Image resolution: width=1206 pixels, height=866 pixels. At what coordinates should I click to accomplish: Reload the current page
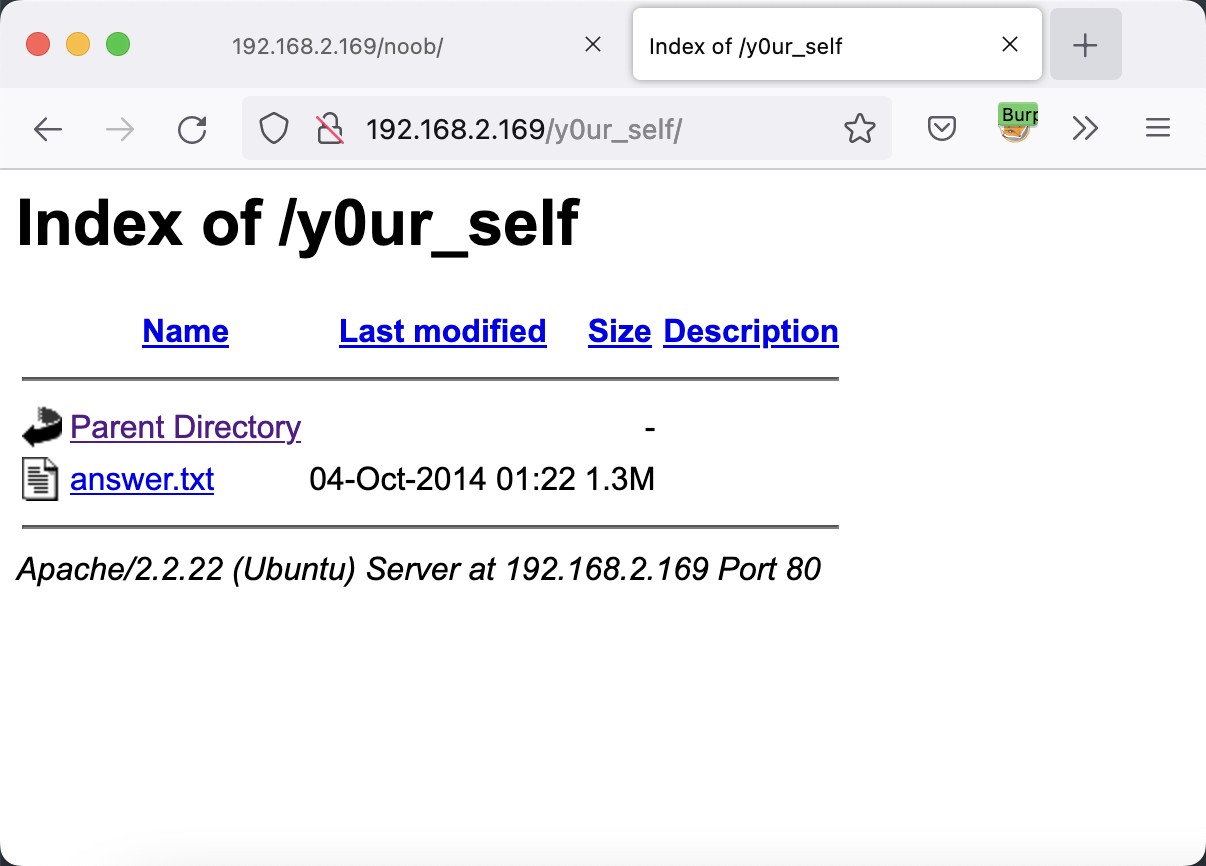[192, 129]
